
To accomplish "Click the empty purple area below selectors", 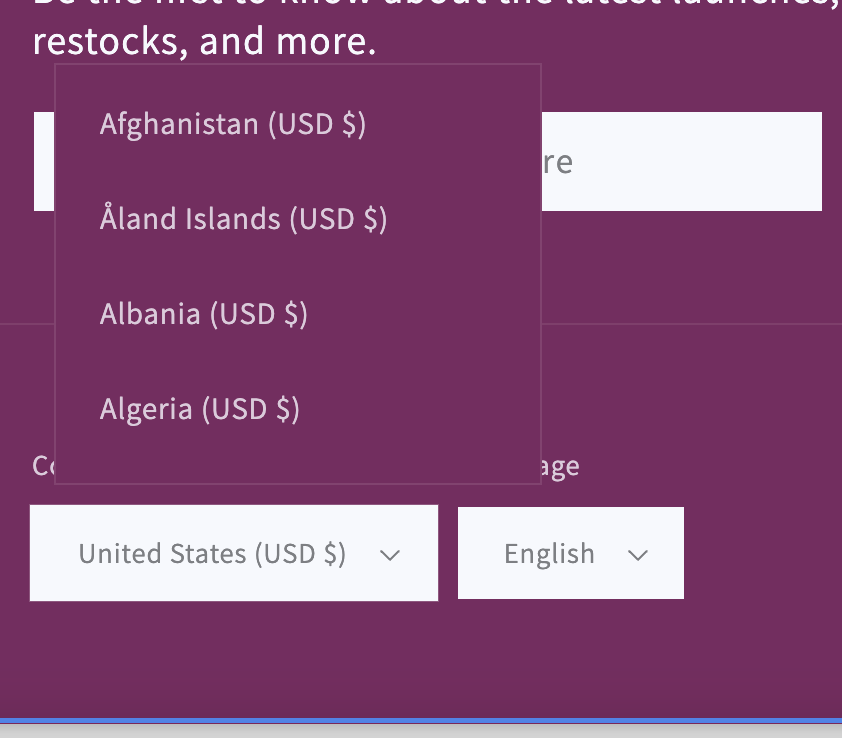I will pyautogui.click(x=420, y=660).
